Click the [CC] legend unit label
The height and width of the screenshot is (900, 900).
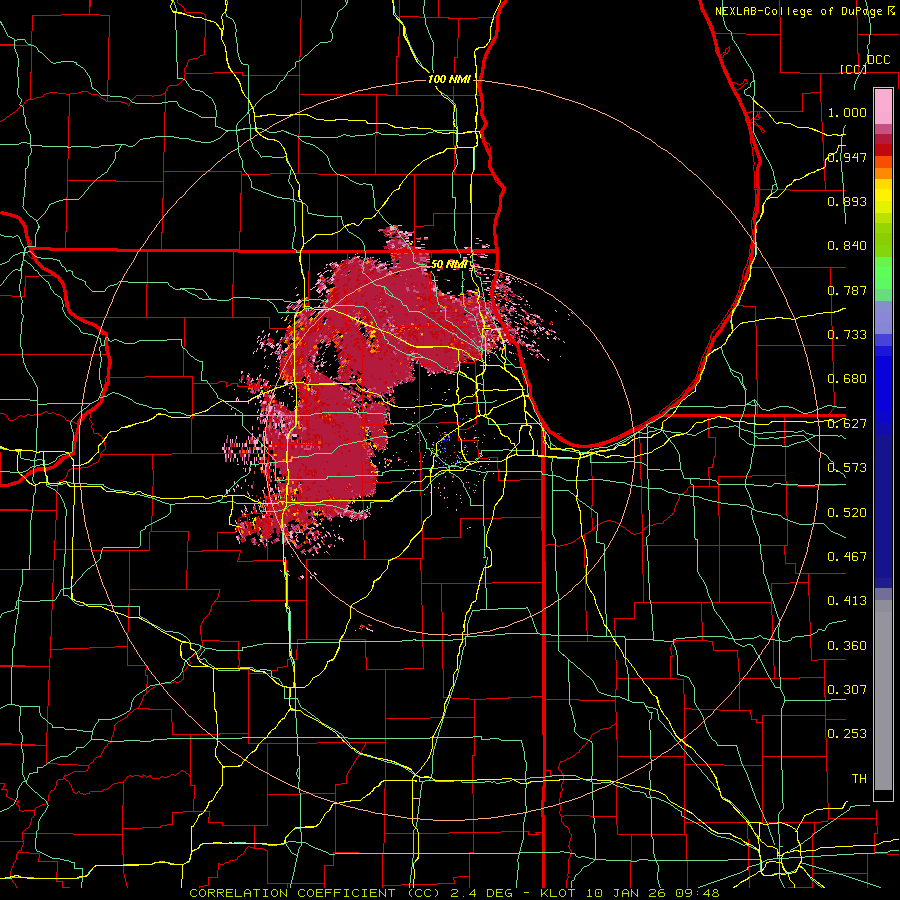coord(852,69)
